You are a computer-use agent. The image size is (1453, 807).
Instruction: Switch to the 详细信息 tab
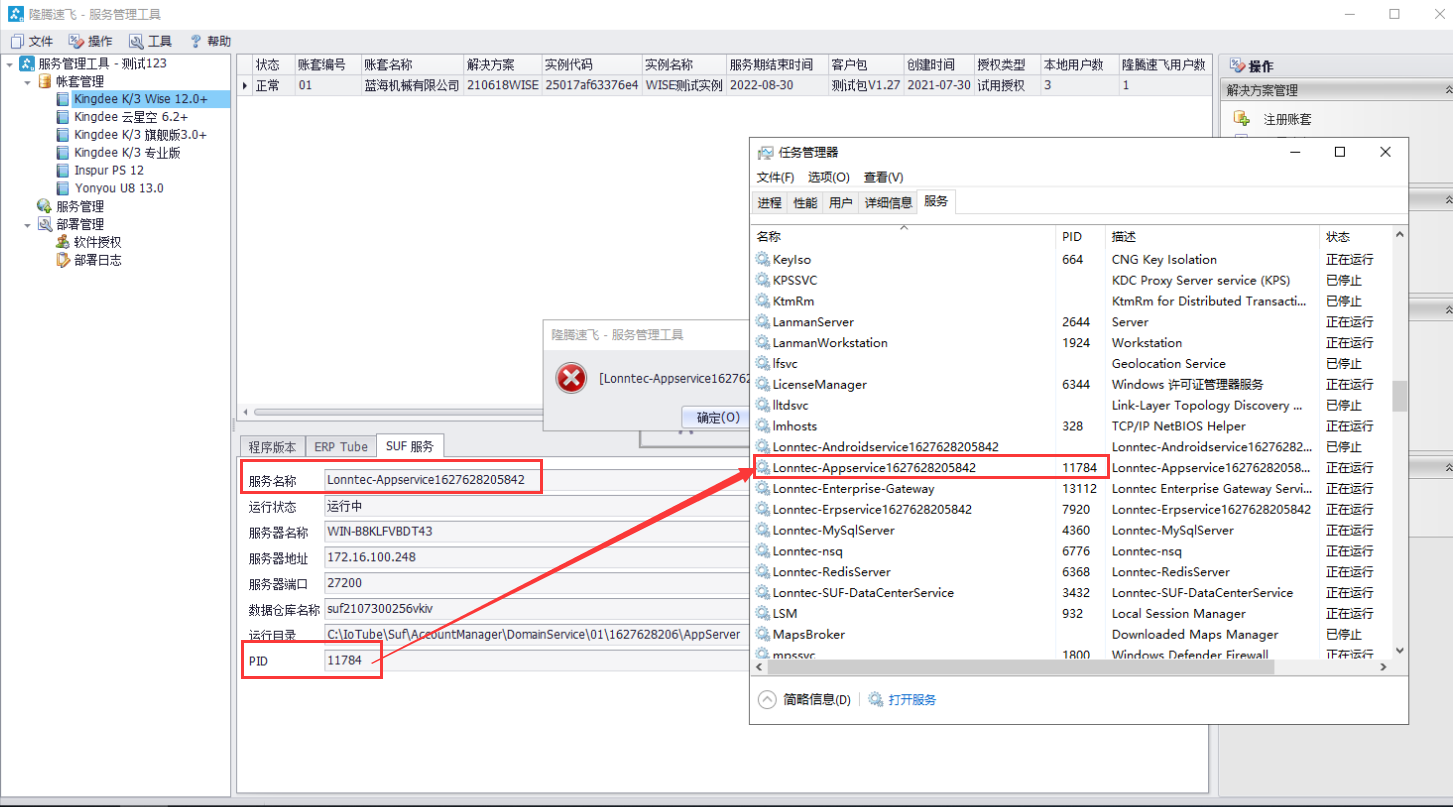coord(888,203)
